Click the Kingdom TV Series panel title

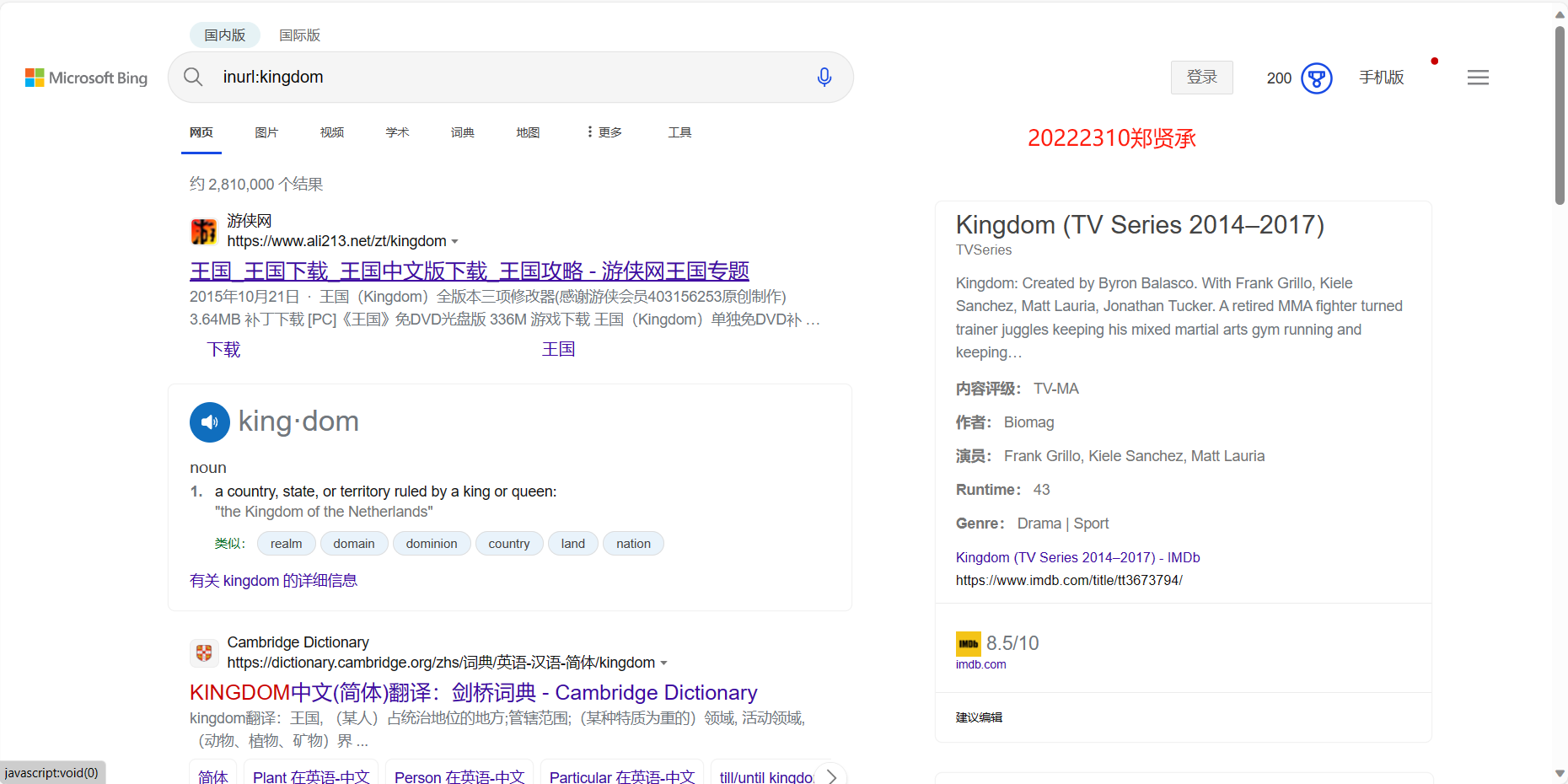tap(1140, 225)
